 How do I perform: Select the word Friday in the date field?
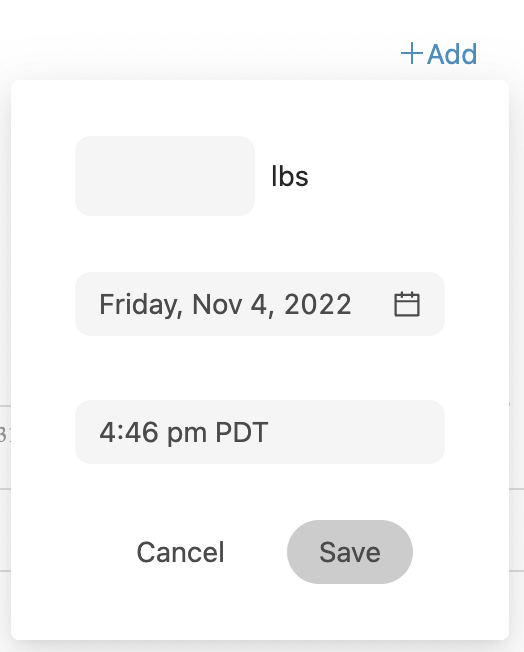pyautogui.click(x=141, y=305)
